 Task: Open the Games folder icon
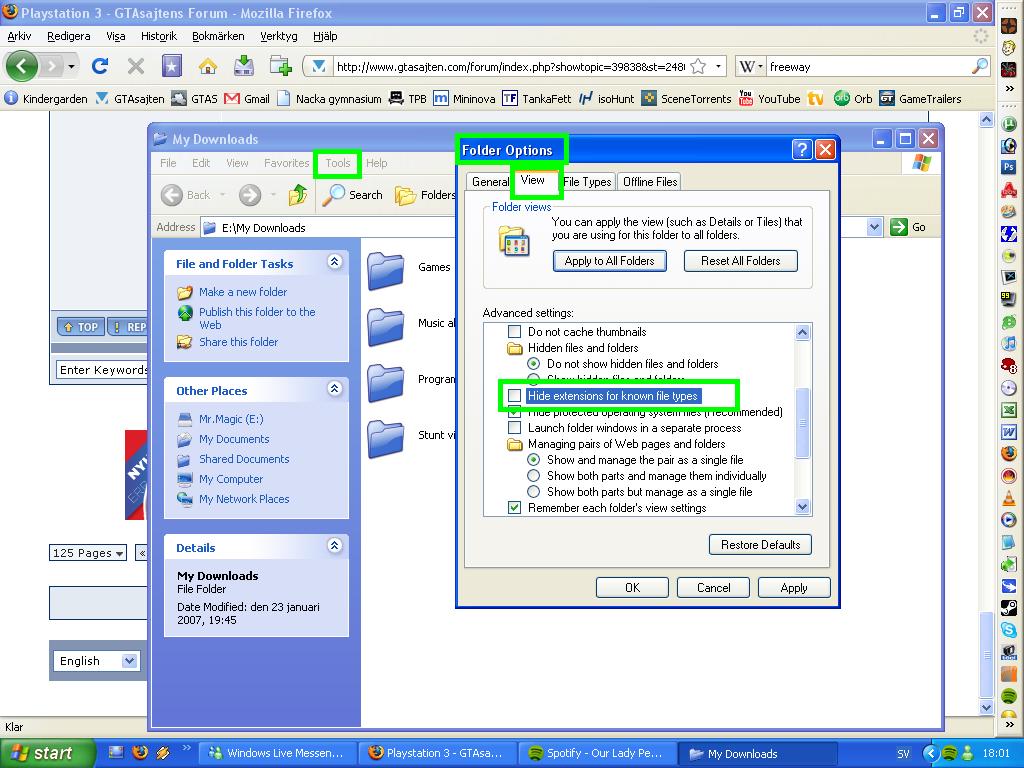386,268
